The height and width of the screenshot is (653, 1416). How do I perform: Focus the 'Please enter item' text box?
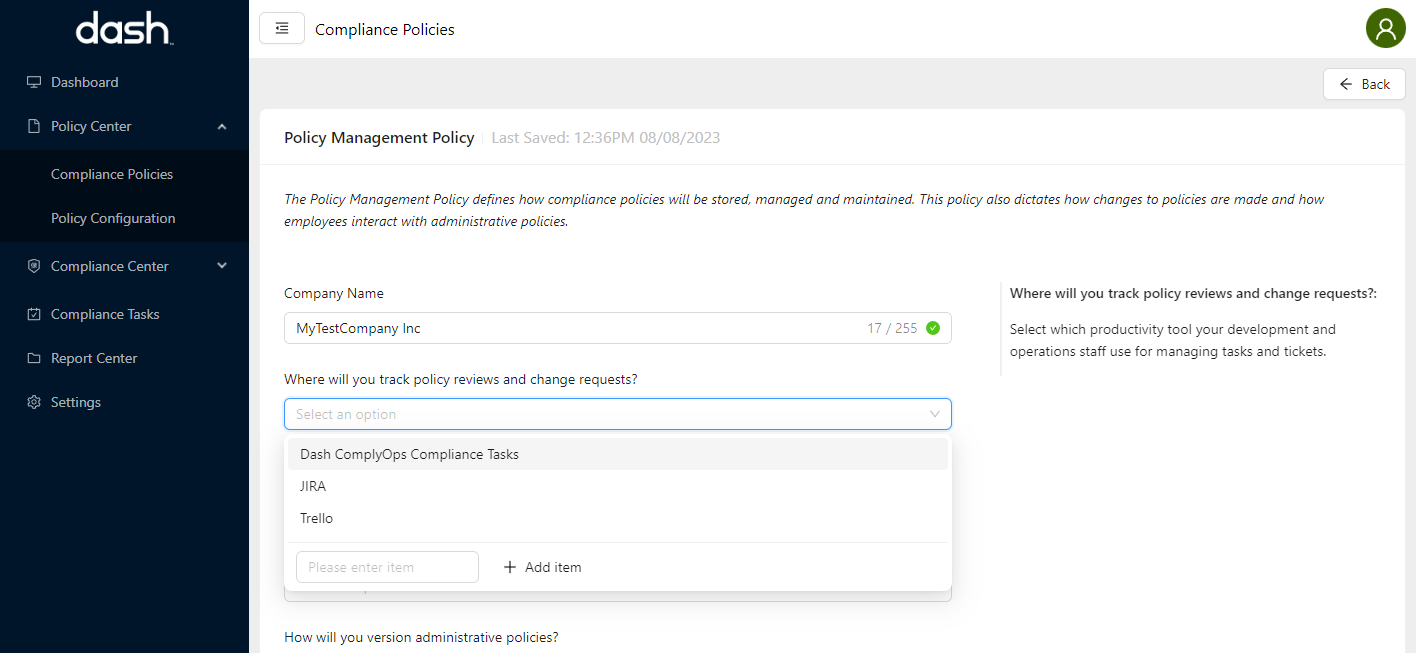coord(387,567)
